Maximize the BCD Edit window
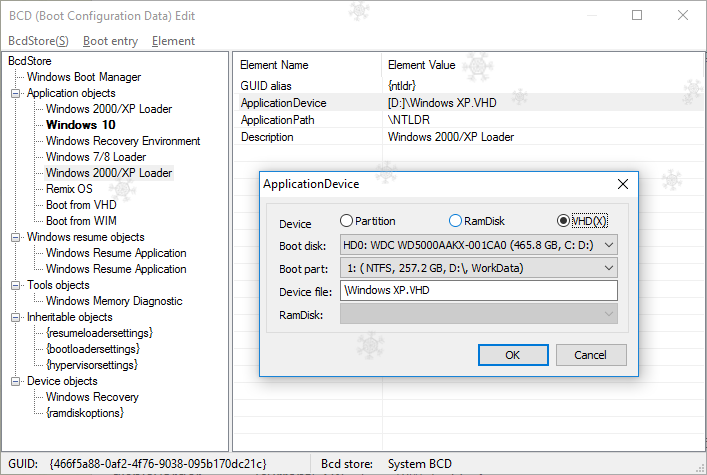Screen dimensions: 707x475 (637, 15)
